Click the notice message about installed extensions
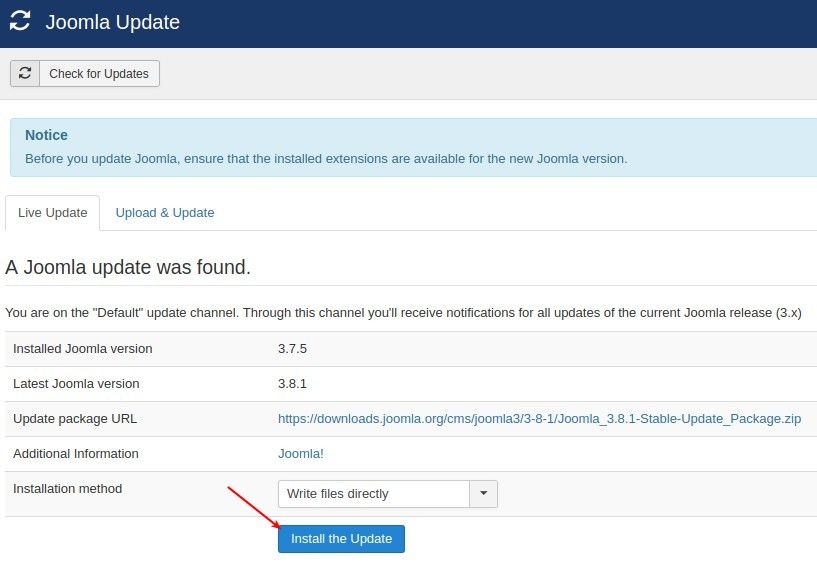Image resolution: width=817 pixels, height=567 pixels. tap(326, 158)
